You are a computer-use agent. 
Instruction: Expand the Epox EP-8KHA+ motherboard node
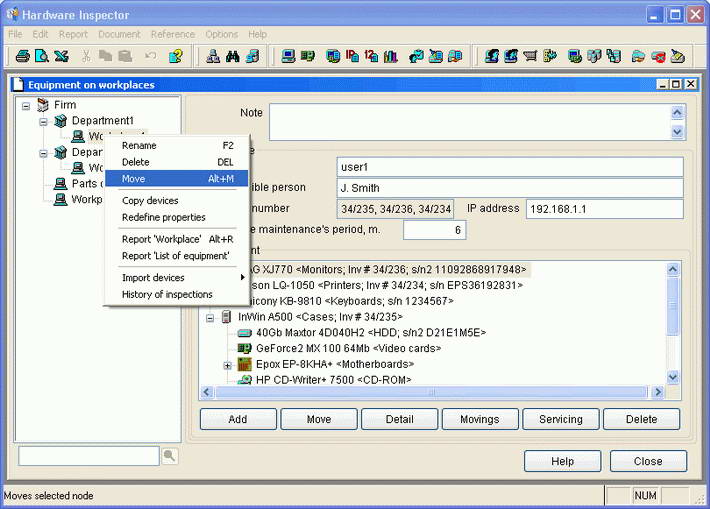click(x=228, y=364)
